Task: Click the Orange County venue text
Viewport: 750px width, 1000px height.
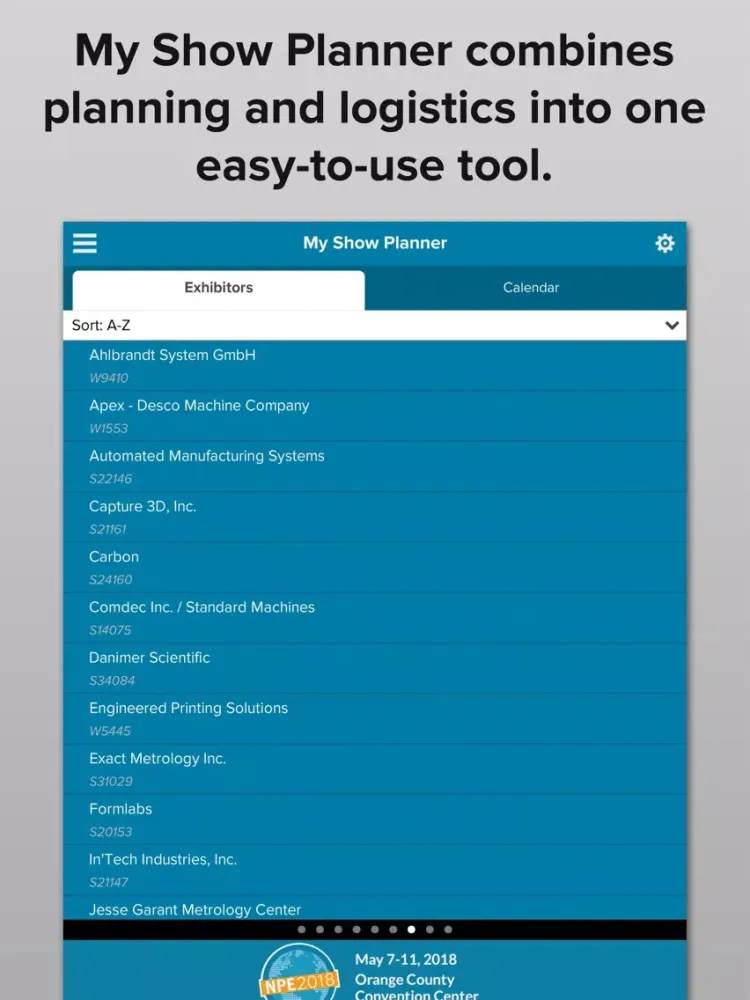Action: [x=404, y=979]
